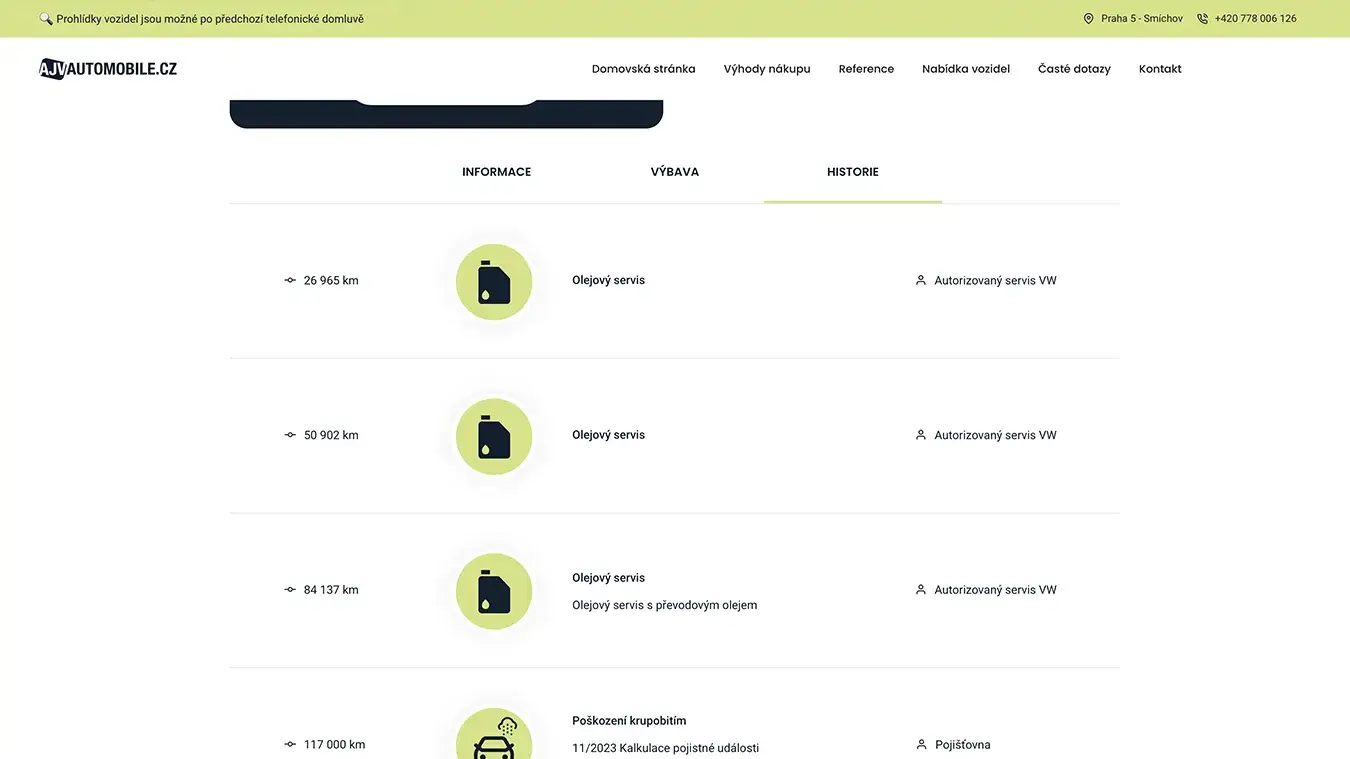Select the HISTORIE tab
This screenshot has width=1350, height=759.
852,172
